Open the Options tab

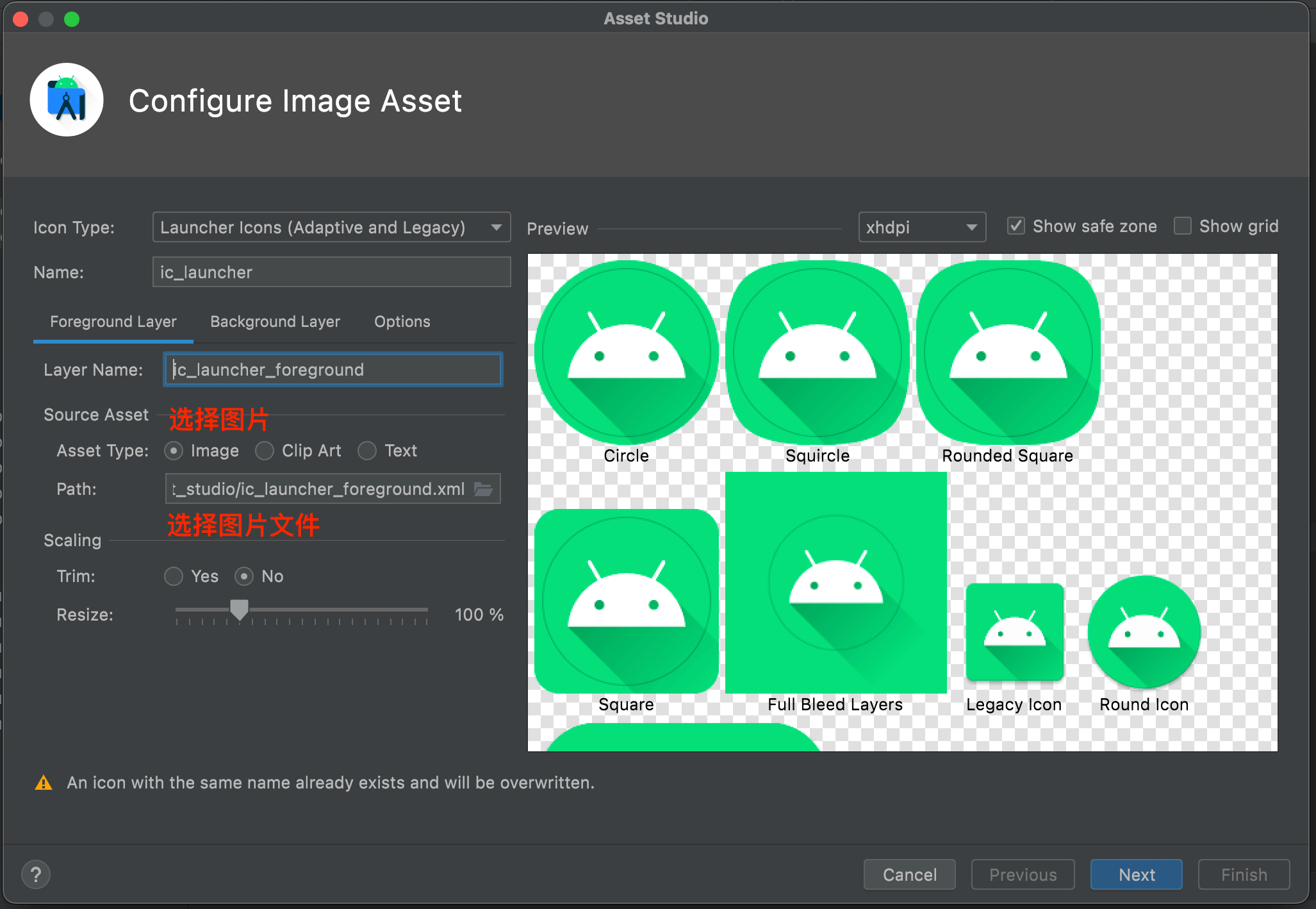(x=402, y=322)
